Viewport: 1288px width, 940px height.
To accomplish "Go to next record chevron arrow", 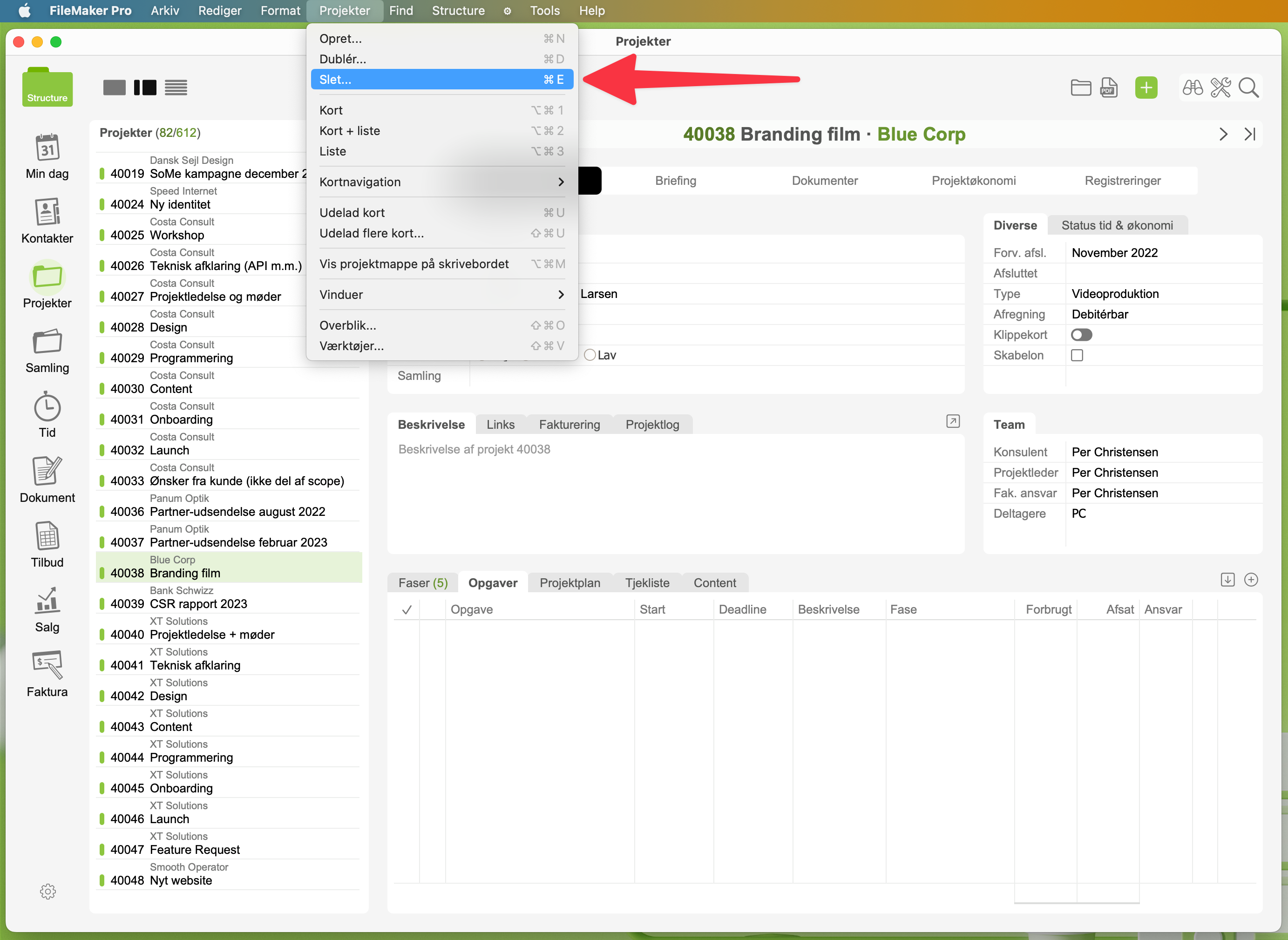I will pos(1223,134).
